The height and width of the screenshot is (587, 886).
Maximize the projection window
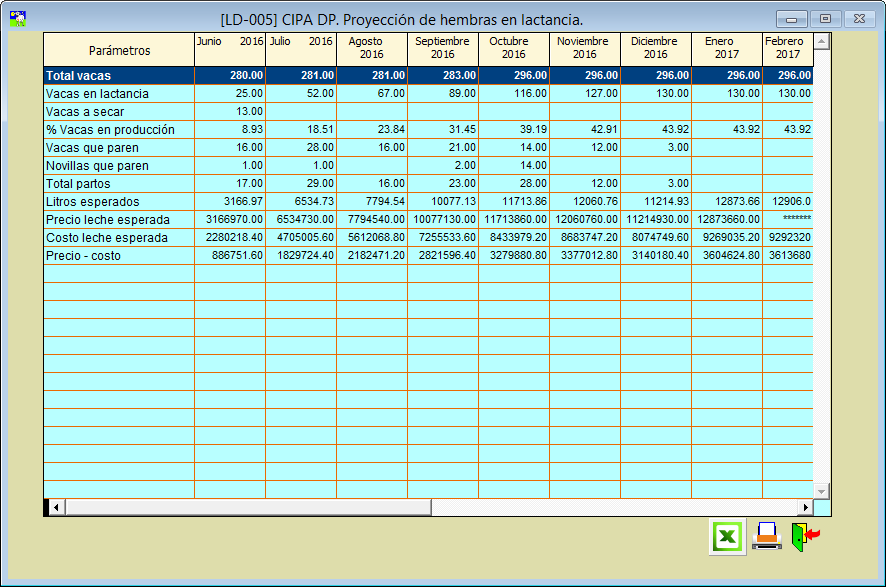pos(825,19)
